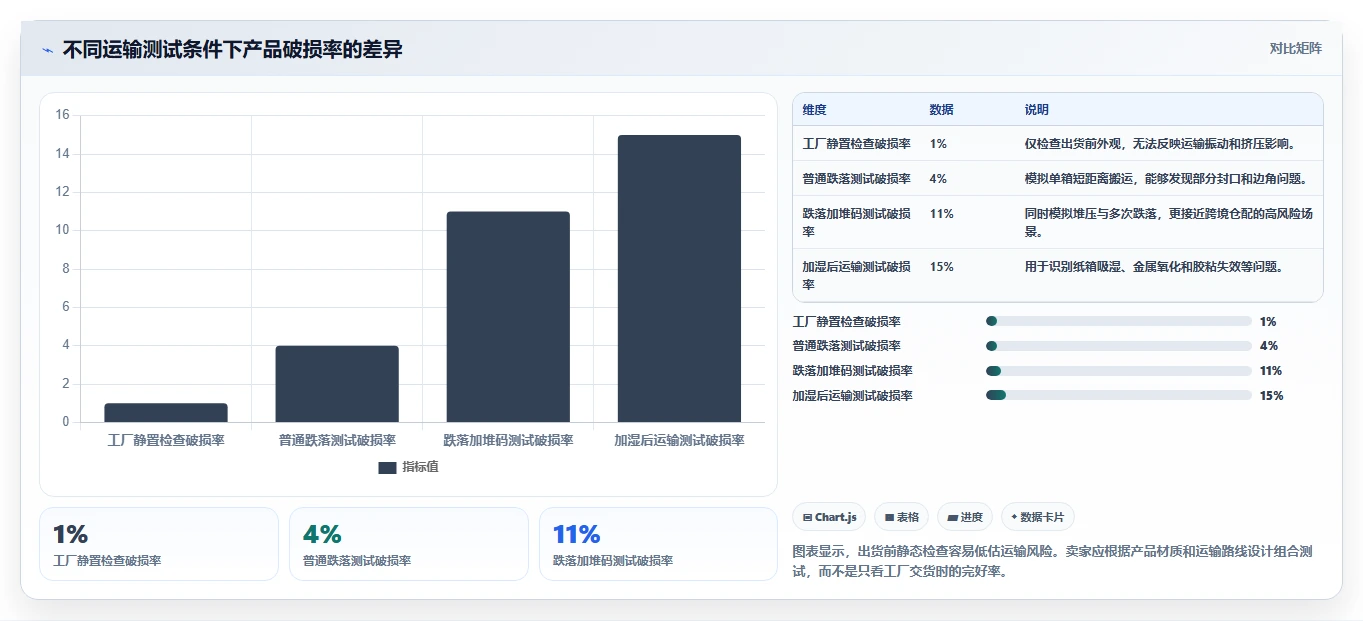Click the 说明 column header

(1037, 110)
